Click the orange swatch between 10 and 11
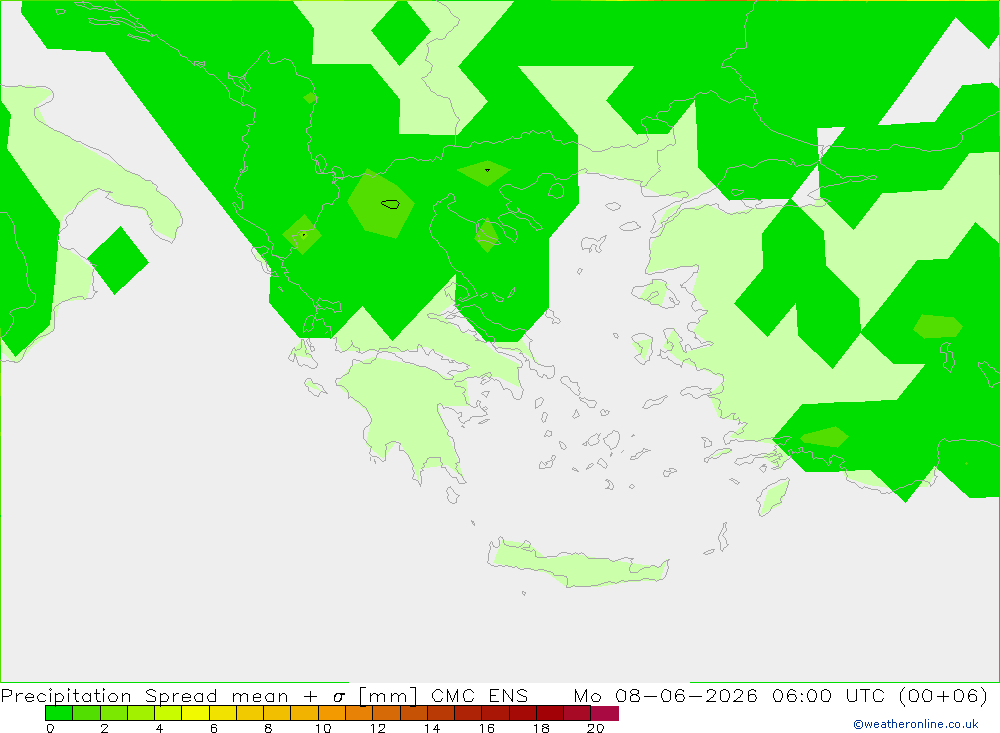Image resolution: width=1000 pixels, height=733 pixels. click(332, 713)
